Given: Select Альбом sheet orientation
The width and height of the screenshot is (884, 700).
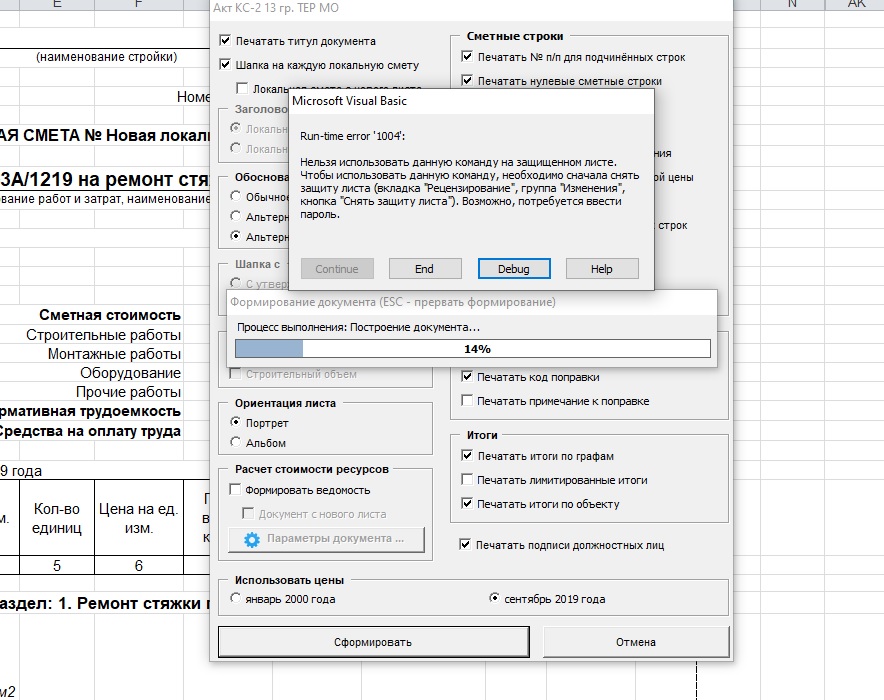Looking at the screenshot, I should coord(236,442).
